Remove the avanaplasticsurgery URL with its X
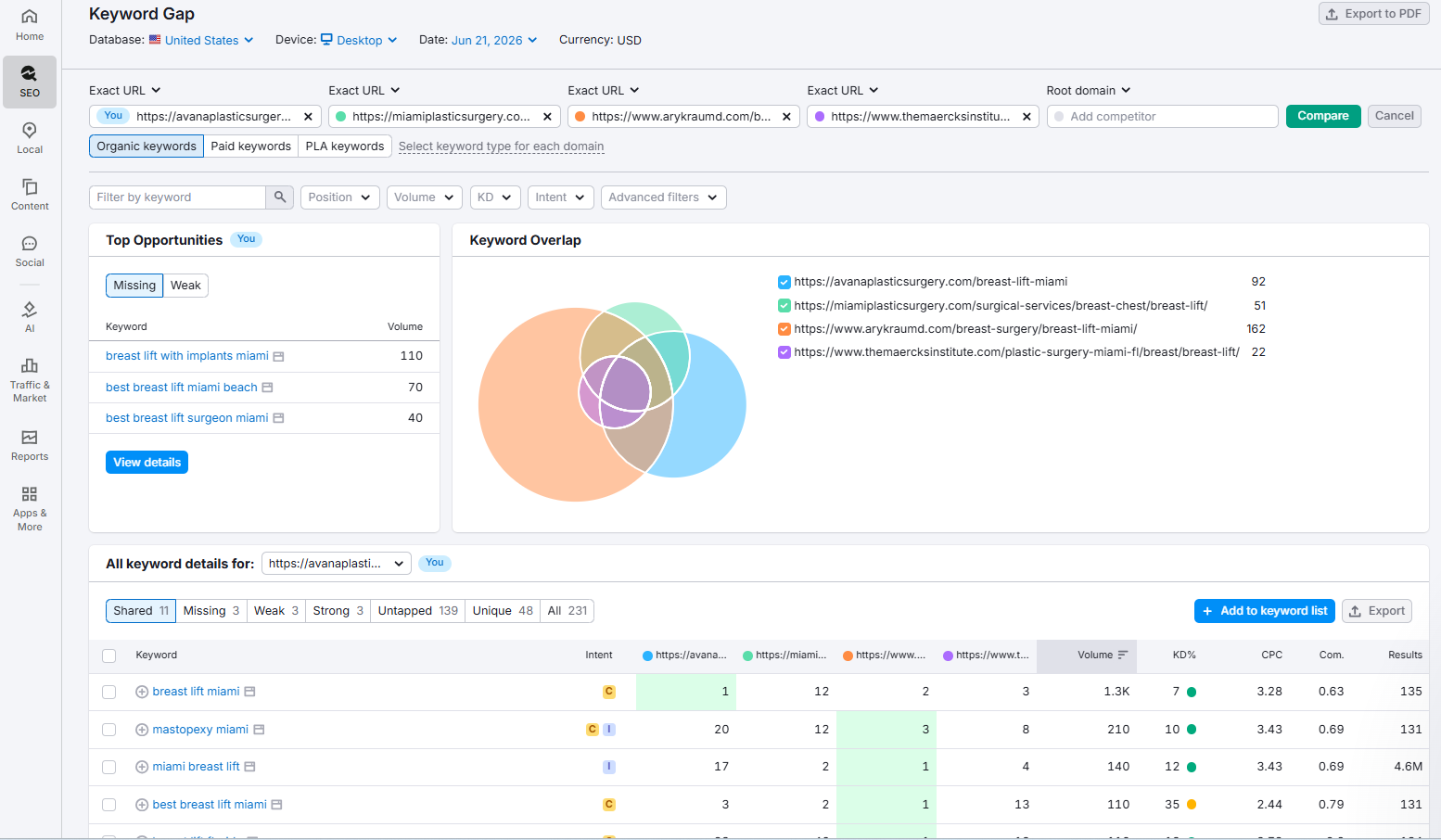The height and width of the screenshot is (840, 1441). (x=308, y=117)
